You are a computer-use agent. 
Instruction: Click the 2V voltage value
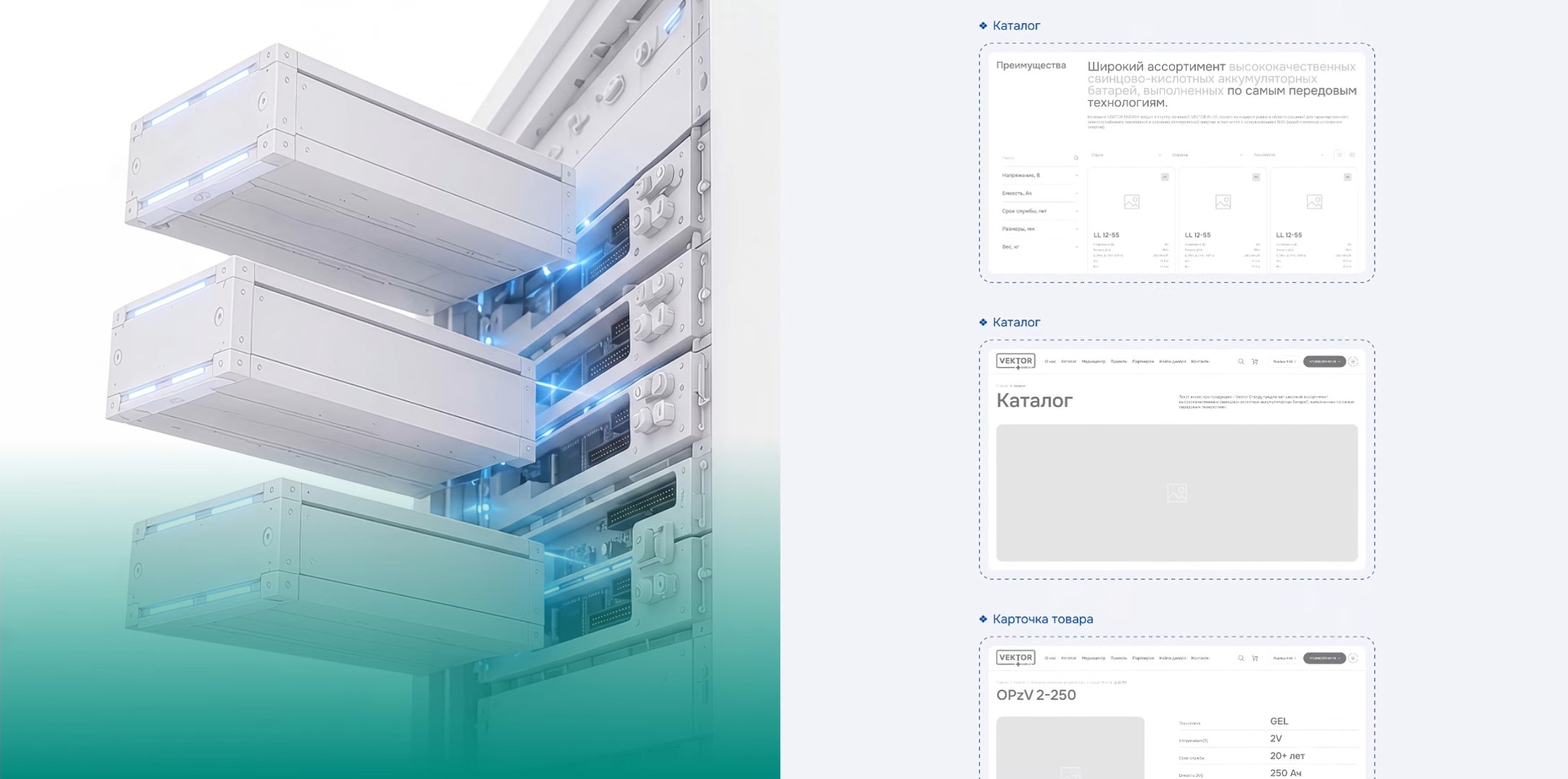click(x=1276, y=739)
